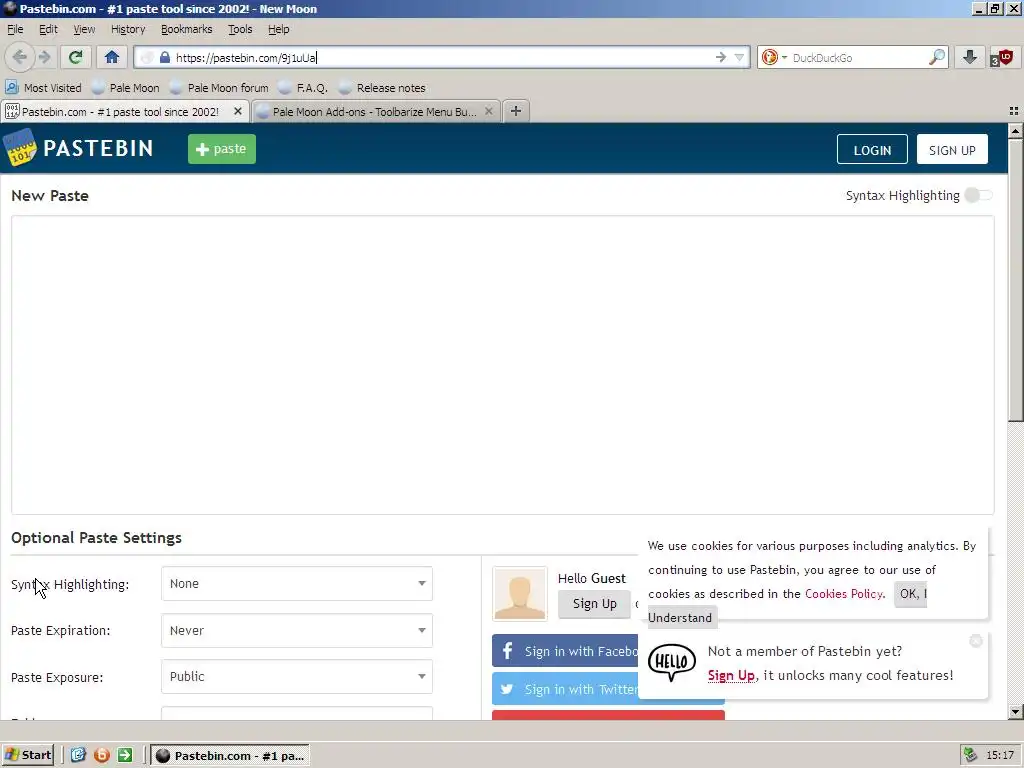
Task: Click the green arrow quick launch icon
Action: (x=125, y=755)
